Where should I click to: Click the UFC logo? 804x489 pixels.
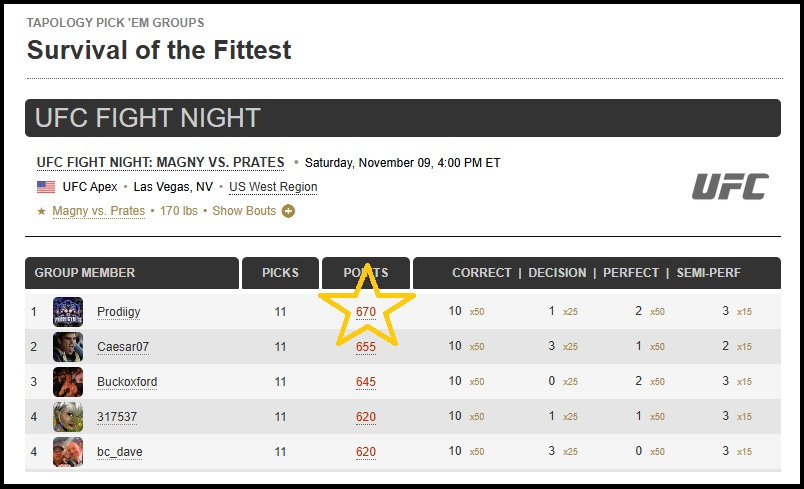click(x=730, y=187)
